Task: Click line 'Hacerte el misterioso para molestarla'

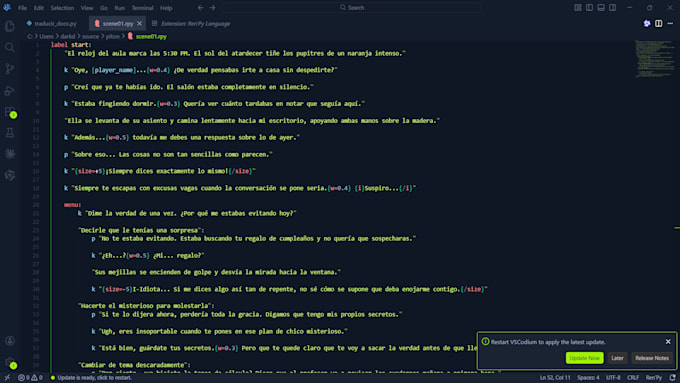Action: click(146, 306)
